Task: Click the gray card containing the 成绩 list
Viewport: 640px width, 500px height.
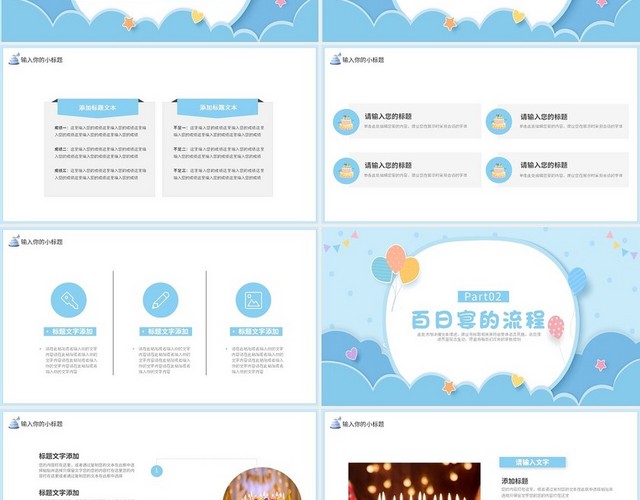Action: pyautogui.click(x=100, y=149)
